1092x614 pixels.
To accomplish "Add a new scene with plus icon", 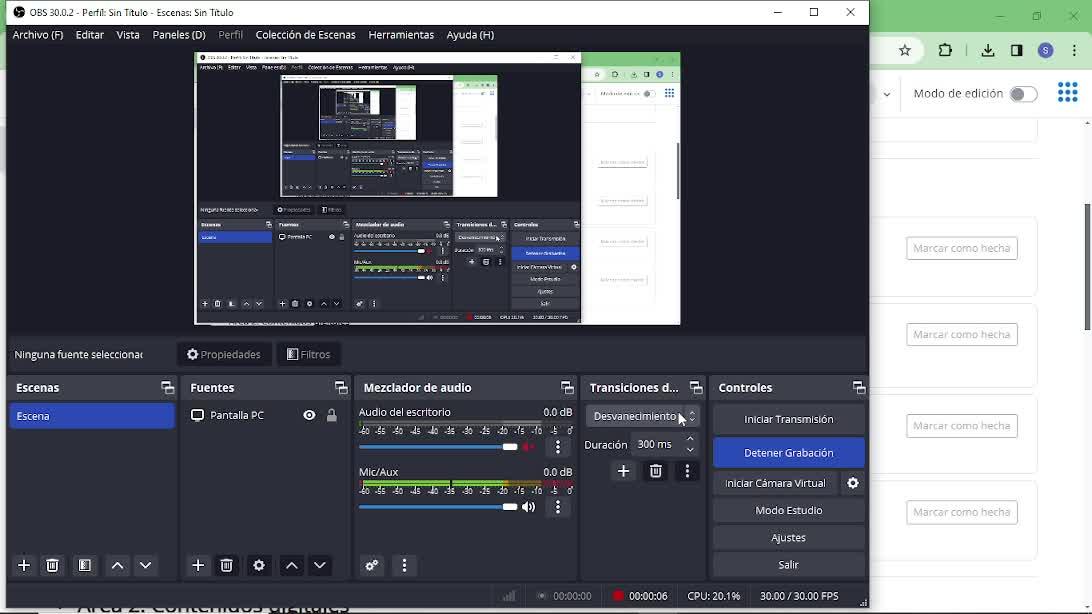I will coord(24,566).
